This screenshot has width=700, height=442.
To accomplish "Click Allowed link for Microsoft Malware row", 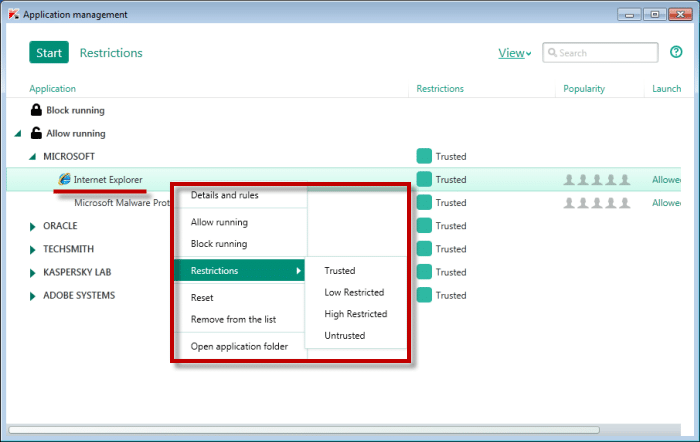I will (x=666, y=203).
